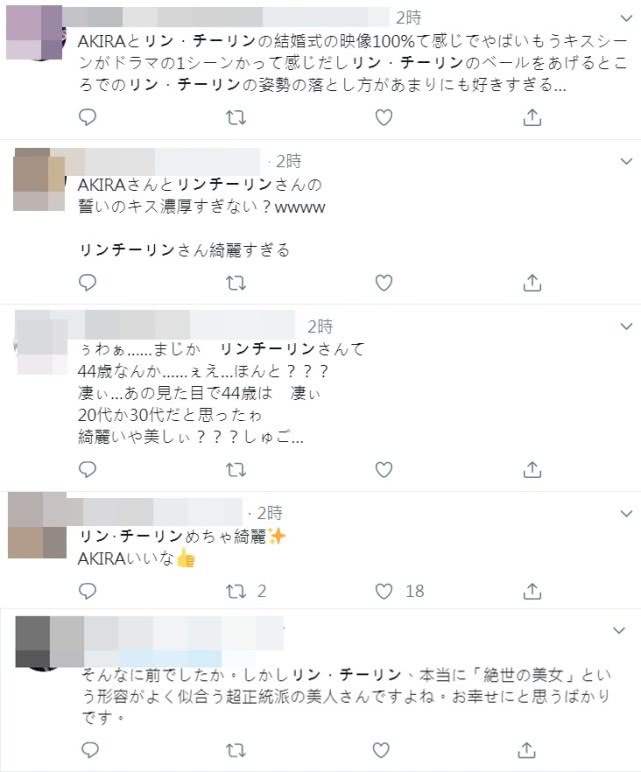
Task: Open the avatar of the AKIRAいいな tweet author
Action: [37, 526]
